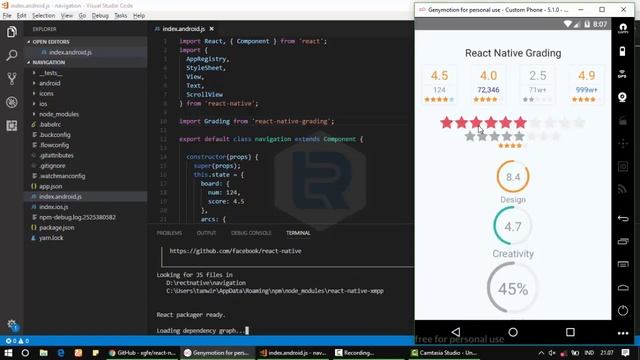Open the Source Control view icon
Screen dimensions: 640x360
(x=11, y=78)
